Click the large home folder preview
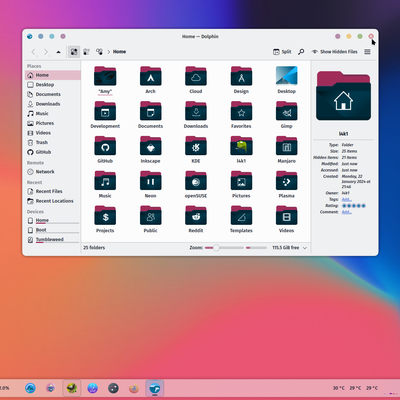 click(x=343, y=96)
